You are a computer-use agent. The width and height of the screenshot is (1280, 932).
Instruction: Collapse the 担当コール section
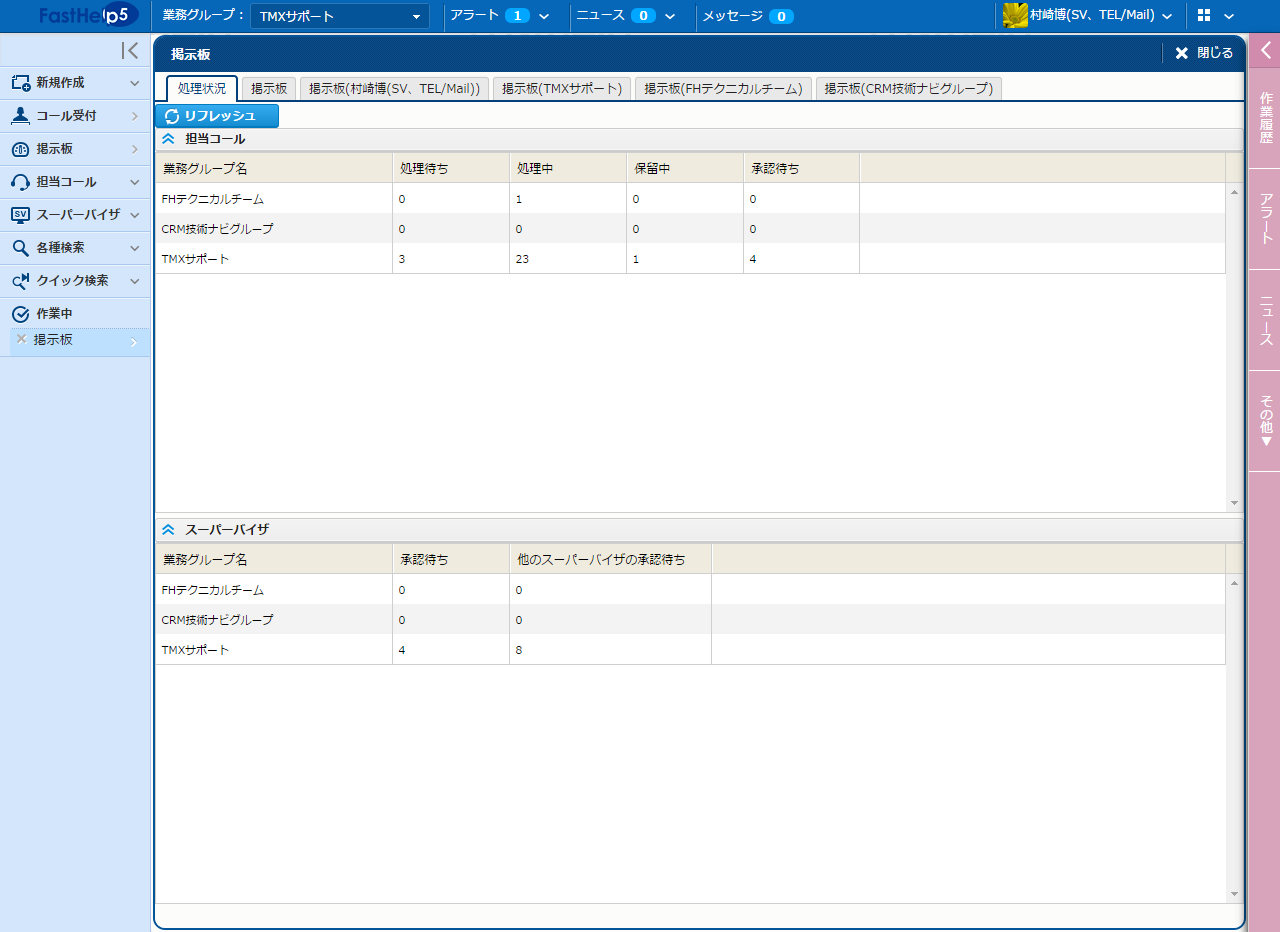pos(168,139)
